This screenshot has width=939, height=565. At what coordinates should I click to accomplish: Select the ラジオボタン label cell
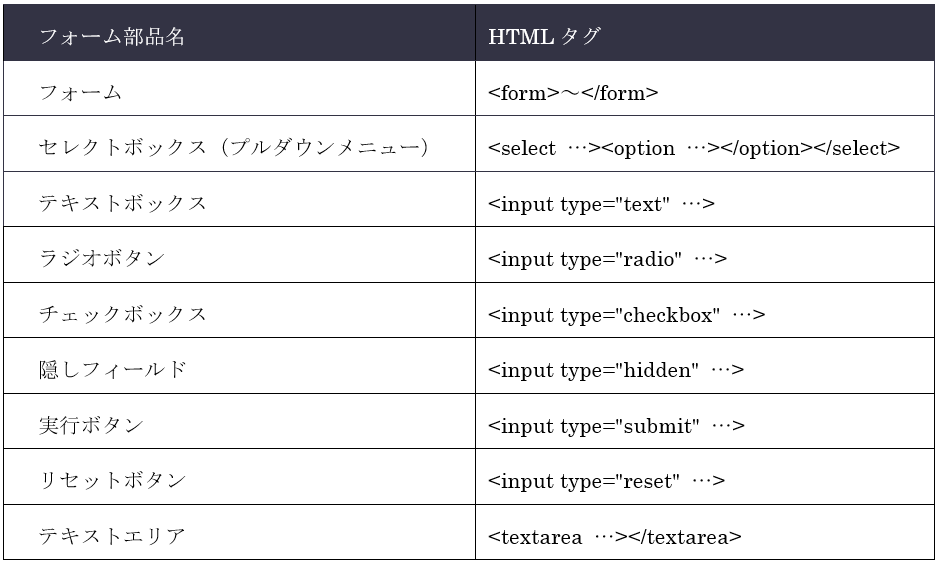tap(102, 259)
